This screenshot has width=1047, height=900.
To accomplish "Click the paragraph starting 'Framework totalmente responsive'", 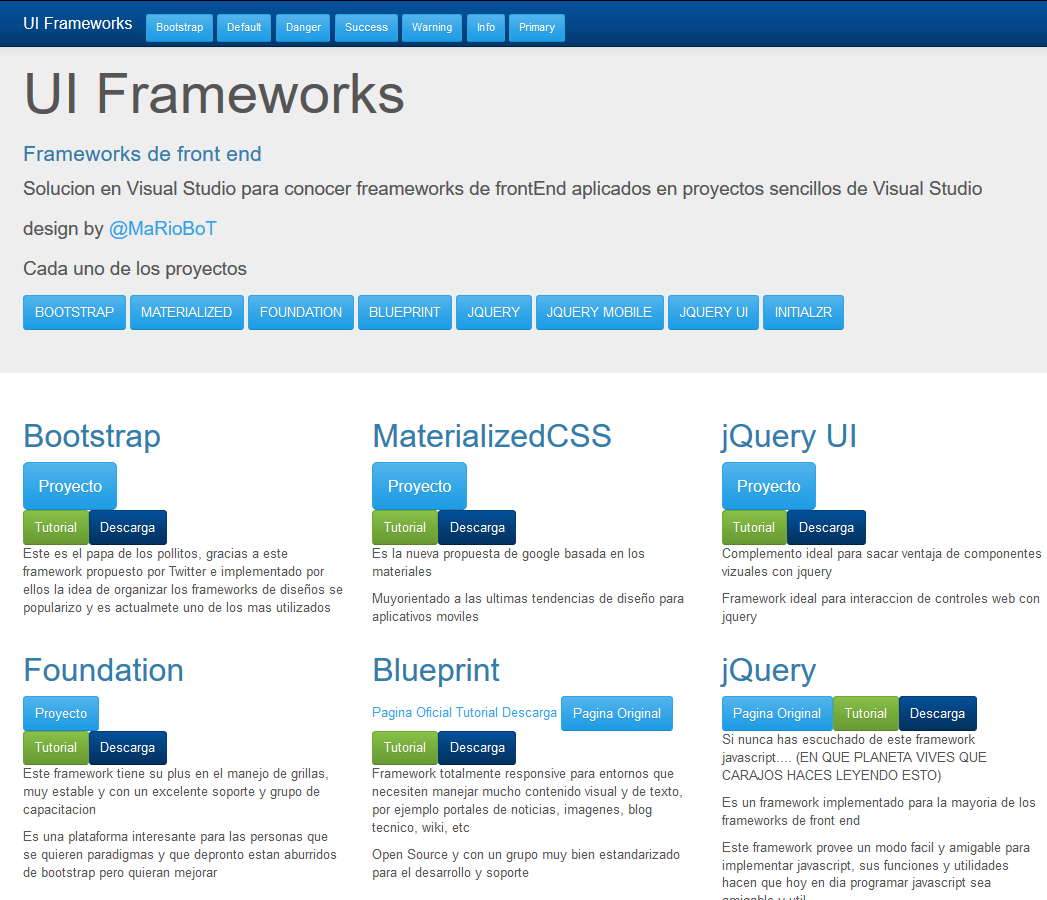I will click(527, 801).
